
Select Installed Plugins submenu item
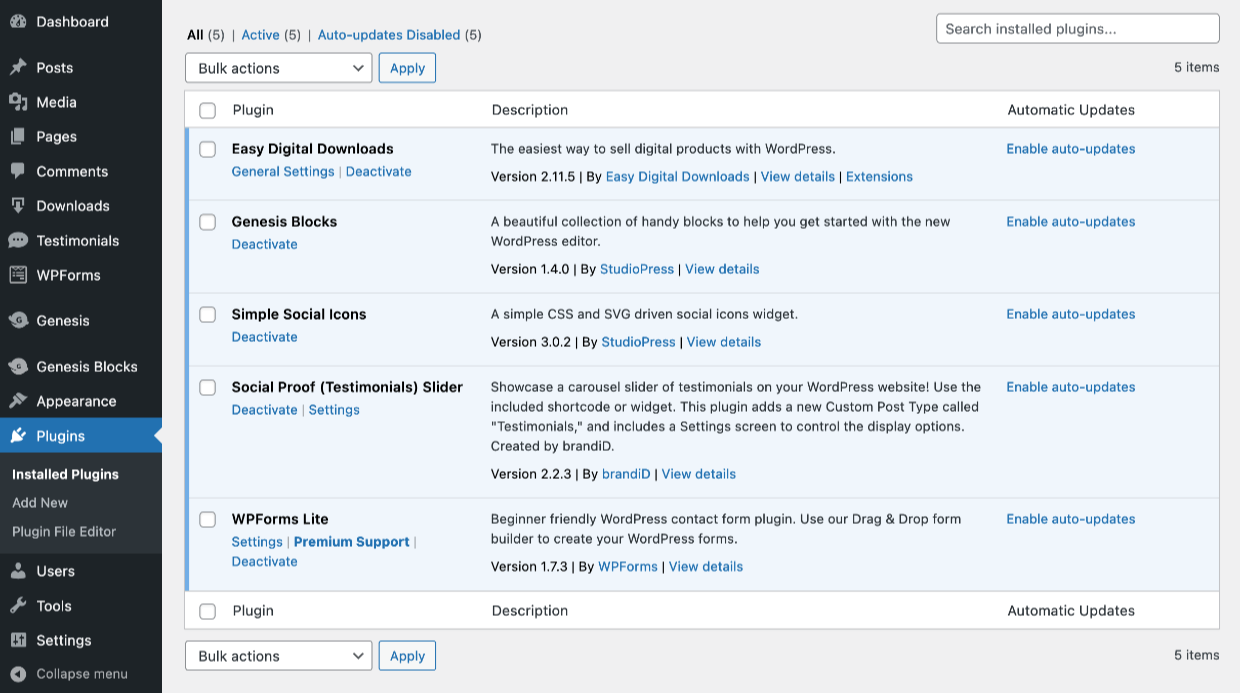[65, 474]
